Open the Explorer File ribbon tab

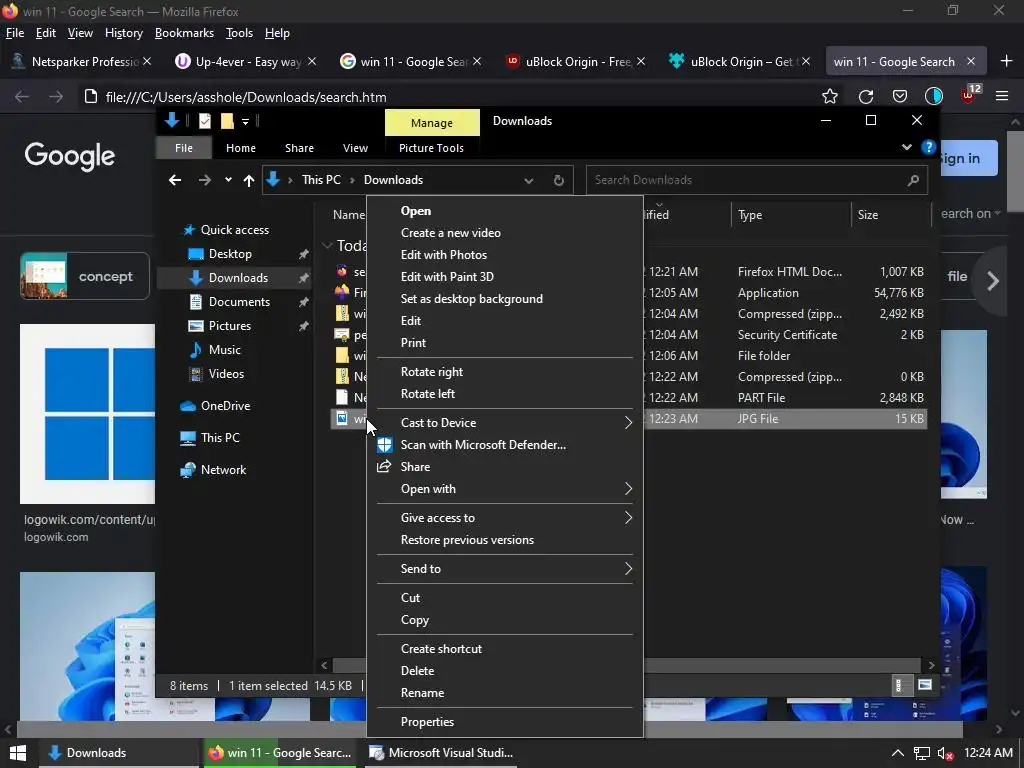point(184,148)
